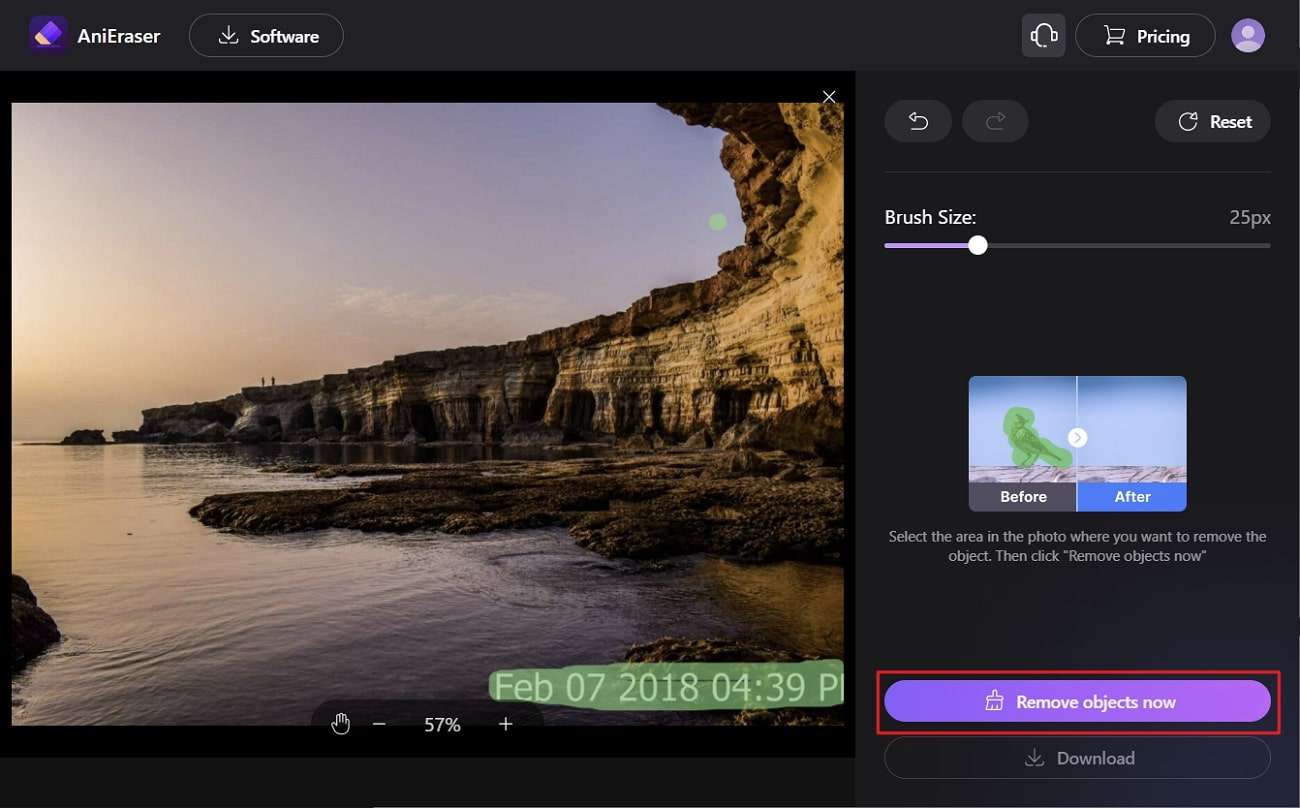Viewport: 1300px width, 808px height.
Task: Click the before/after comparison arrow handle
Action: point(1077,438)
